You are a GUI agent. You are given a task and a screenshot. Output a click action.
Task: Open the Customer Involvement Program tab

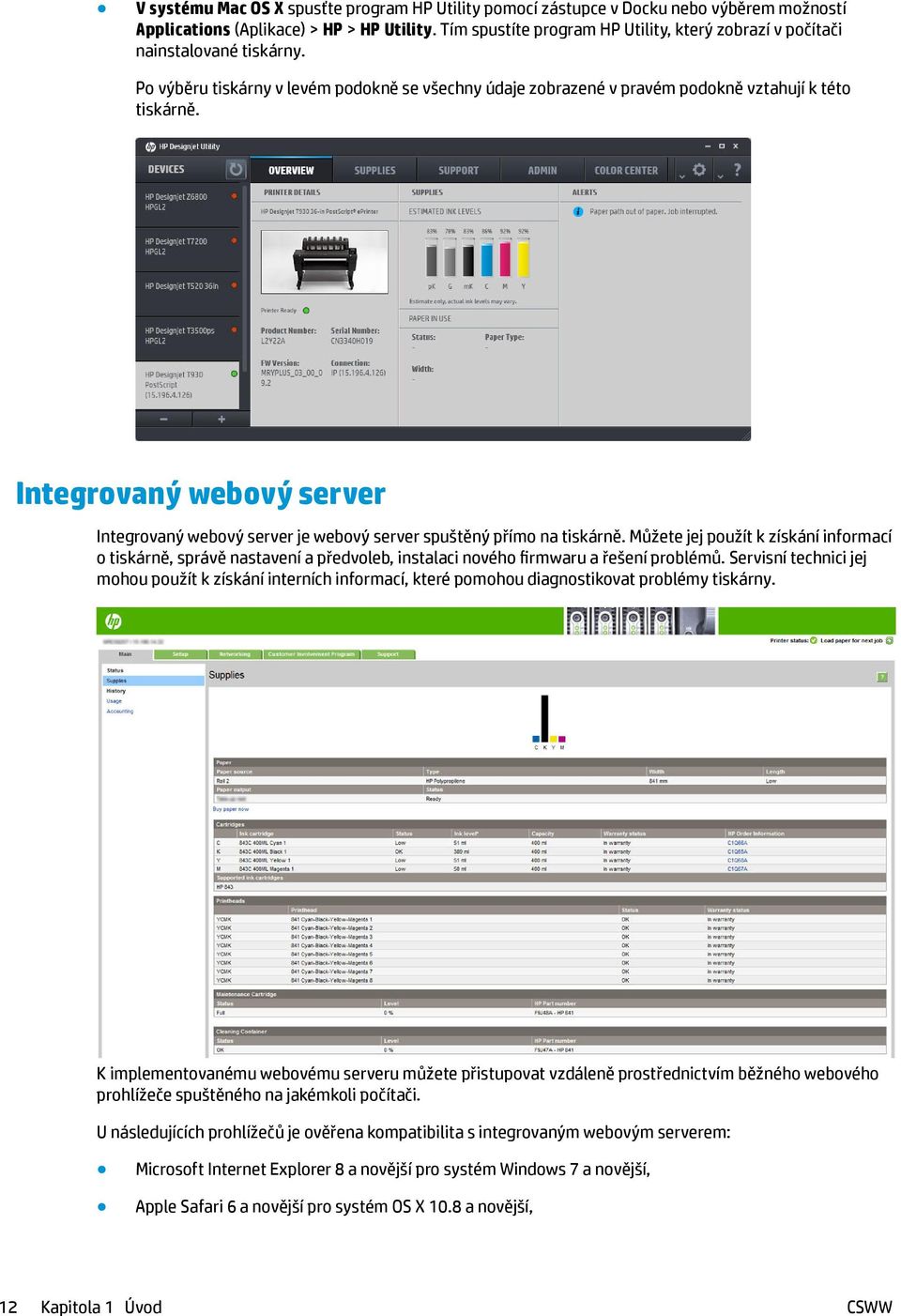(x=312, y=654)
